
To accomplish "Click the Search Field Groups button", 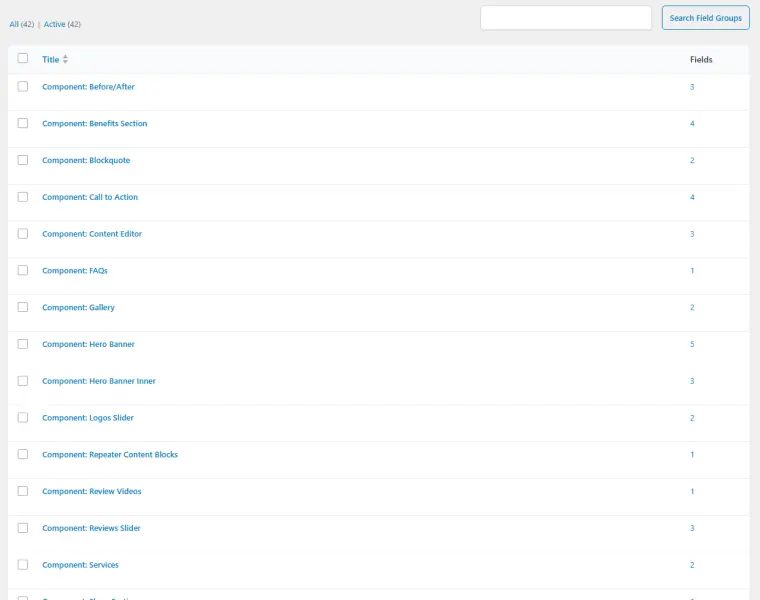I will [x=706, y=18].
